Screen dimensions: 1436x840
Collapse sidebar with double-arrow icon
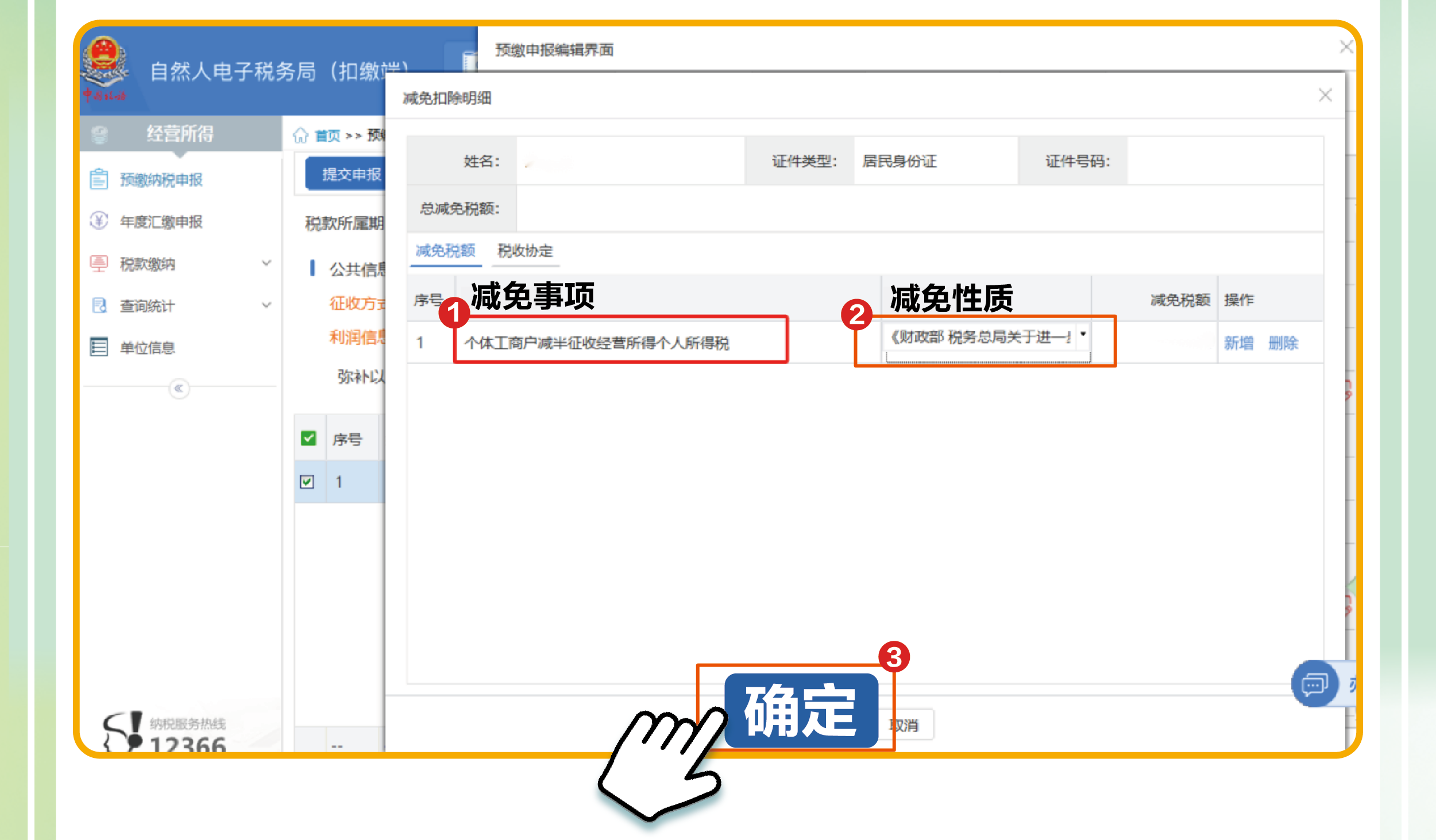179,389
